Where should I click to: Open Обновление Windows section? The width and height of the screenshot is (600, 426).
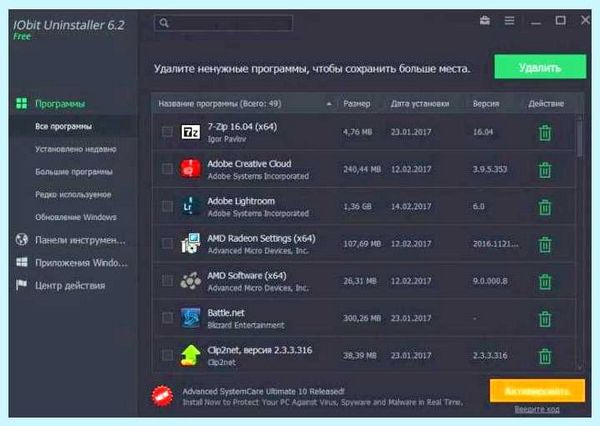[76, 217]
